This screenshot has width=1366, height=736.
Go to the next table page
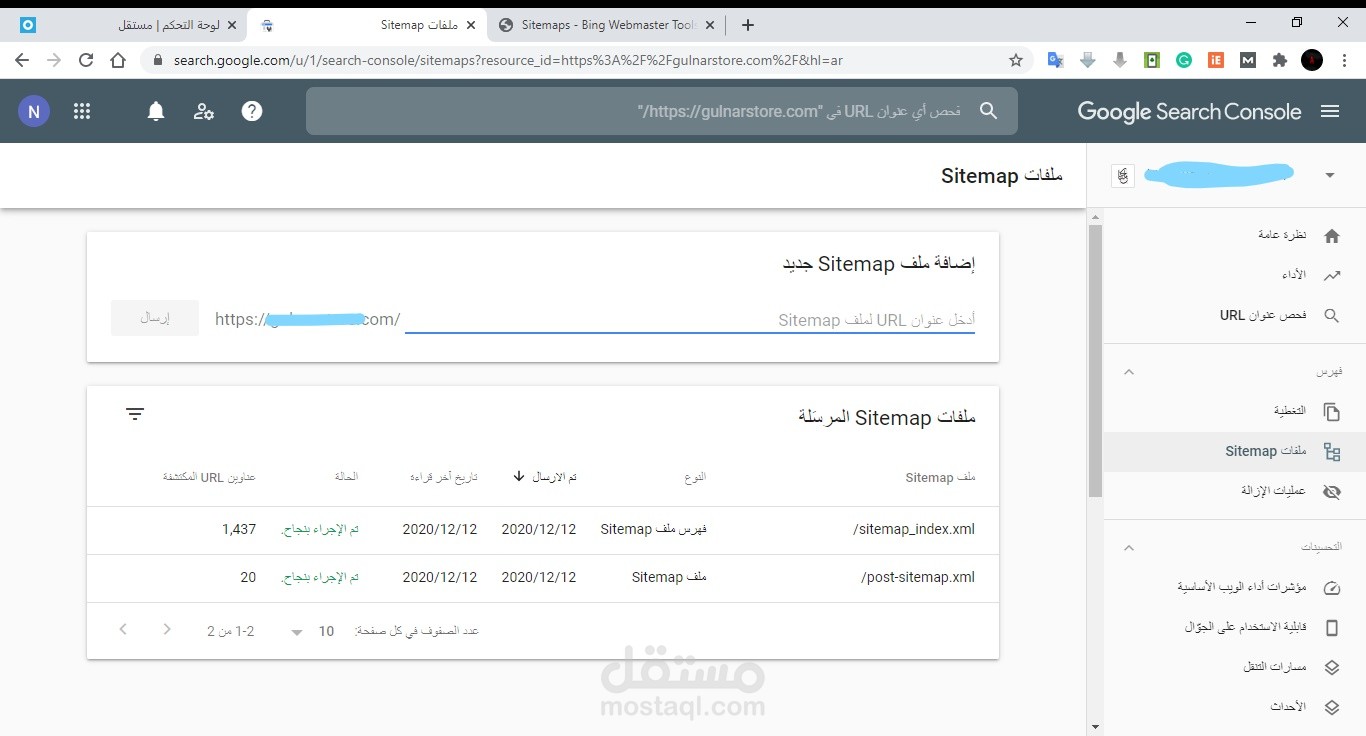[167, 630]
